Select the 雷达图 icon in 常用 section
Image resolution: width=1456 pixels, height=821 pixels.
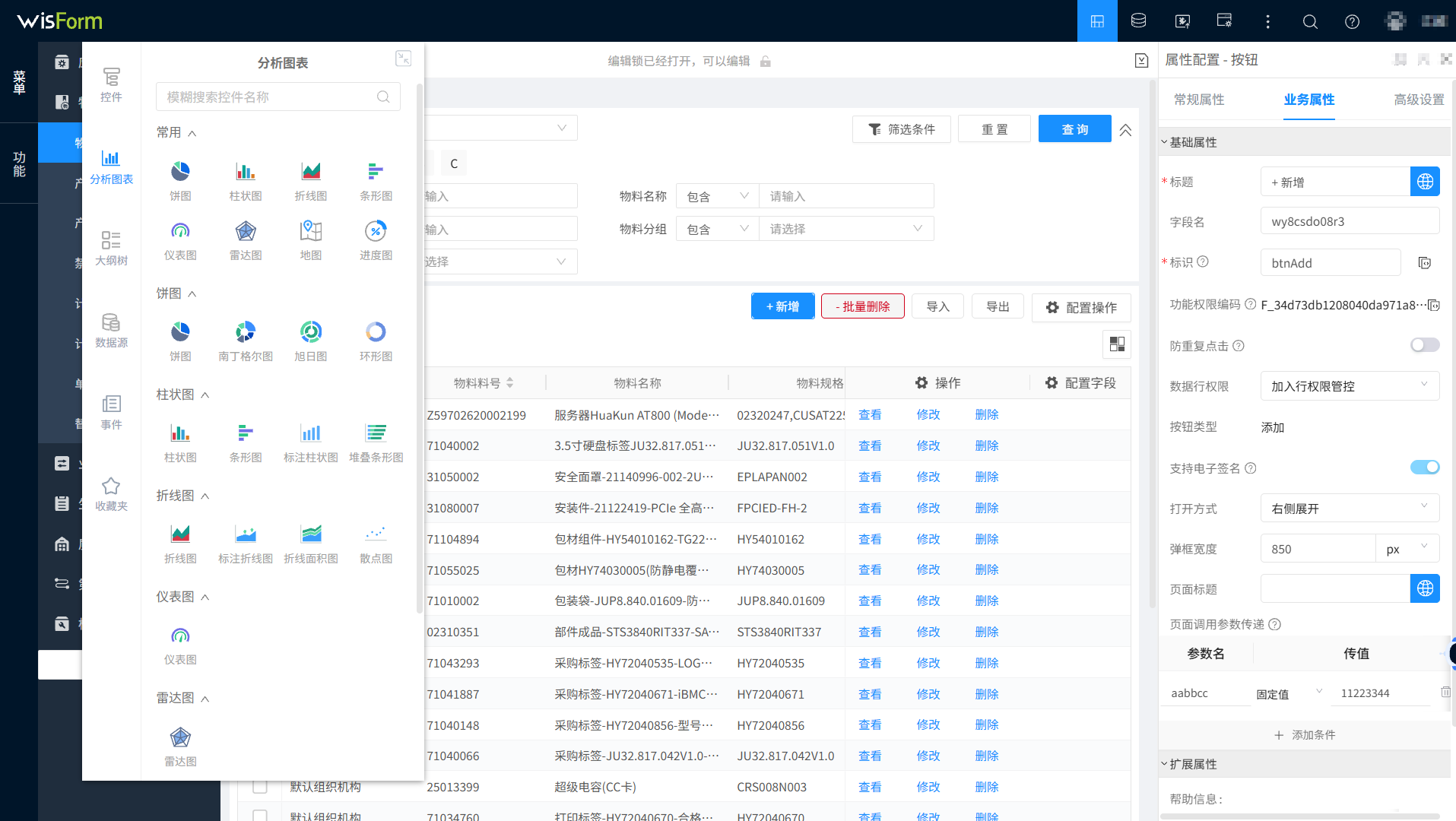pos(246,239)
